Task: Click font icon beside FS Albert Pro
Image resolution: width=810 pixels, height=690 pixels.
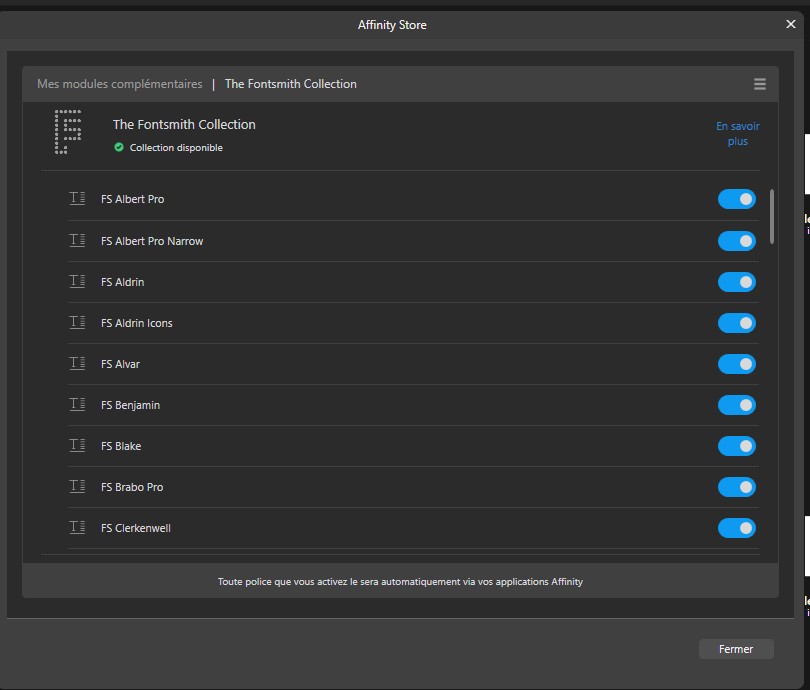Action: coord(77,198)
